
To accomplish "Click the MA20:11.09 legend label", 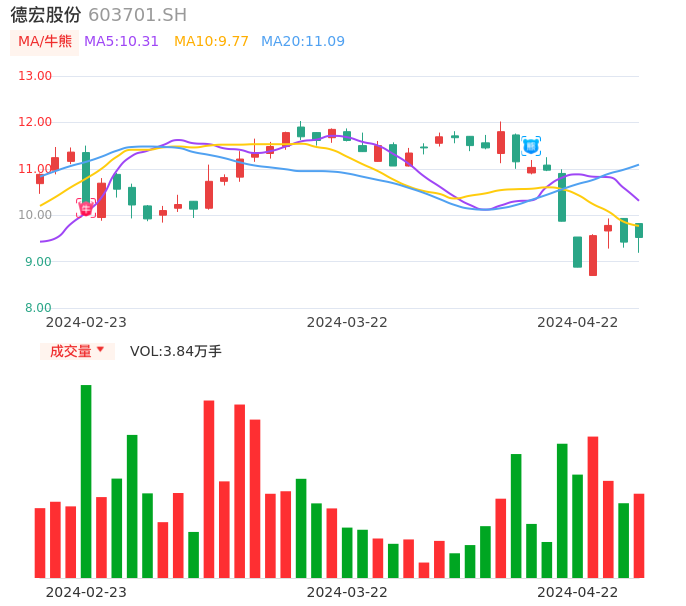I will pyautogui.click(x=303, y=42).
